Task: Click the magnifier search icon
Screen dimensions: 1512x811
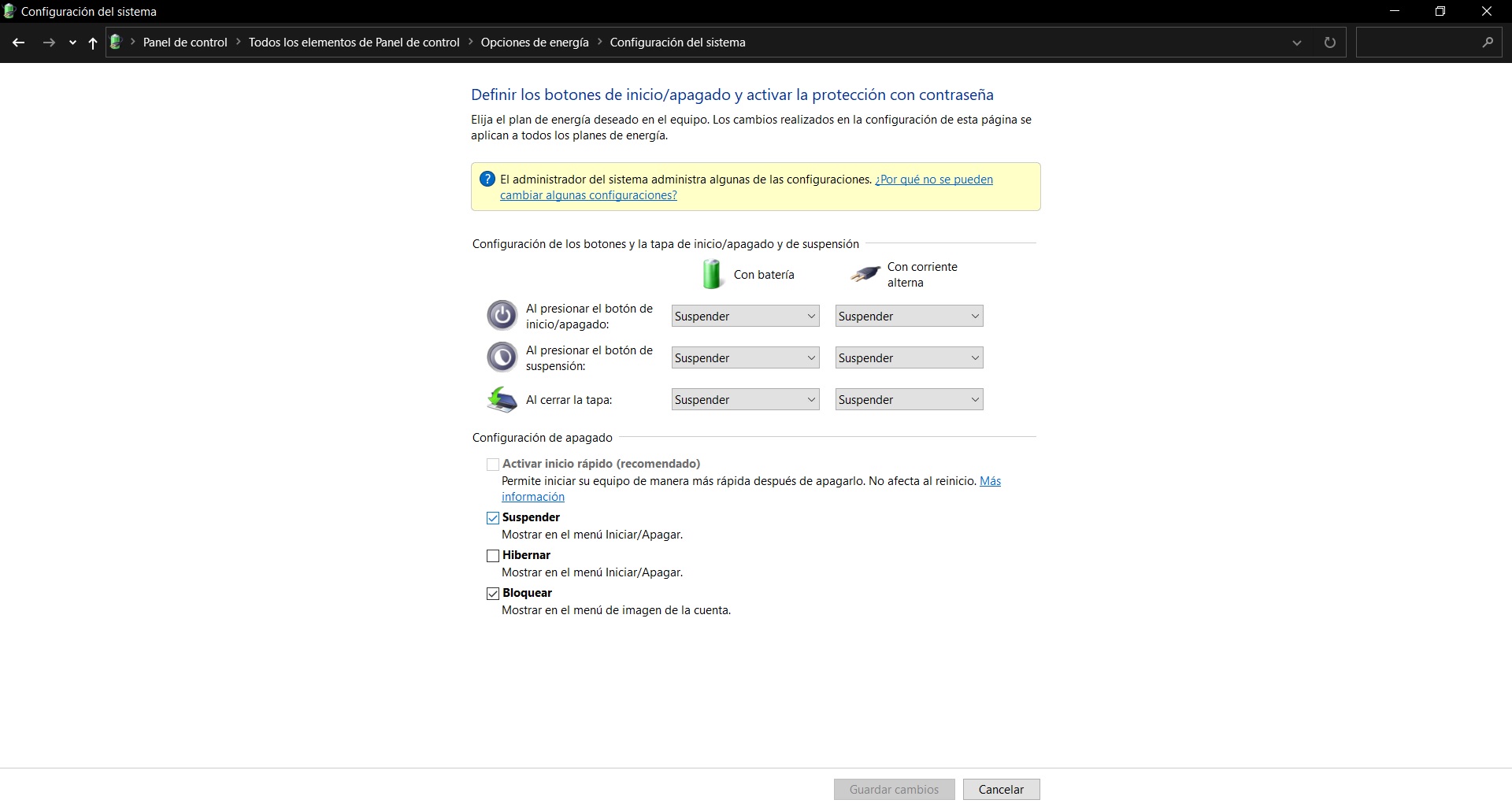Action: click(1488, 43)
